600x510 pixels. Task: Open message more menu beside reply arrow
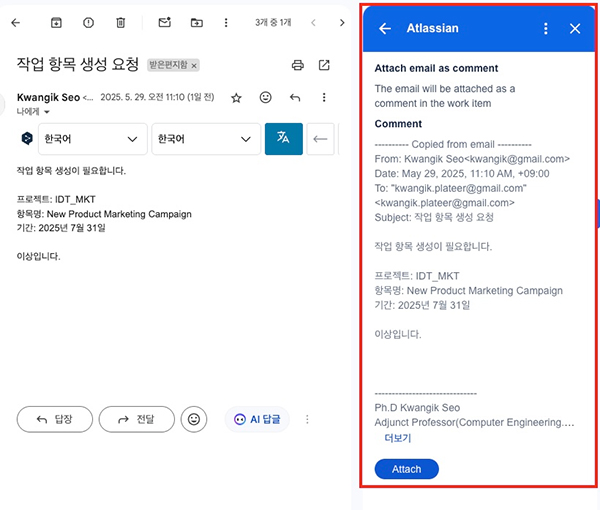pos(324,98)
